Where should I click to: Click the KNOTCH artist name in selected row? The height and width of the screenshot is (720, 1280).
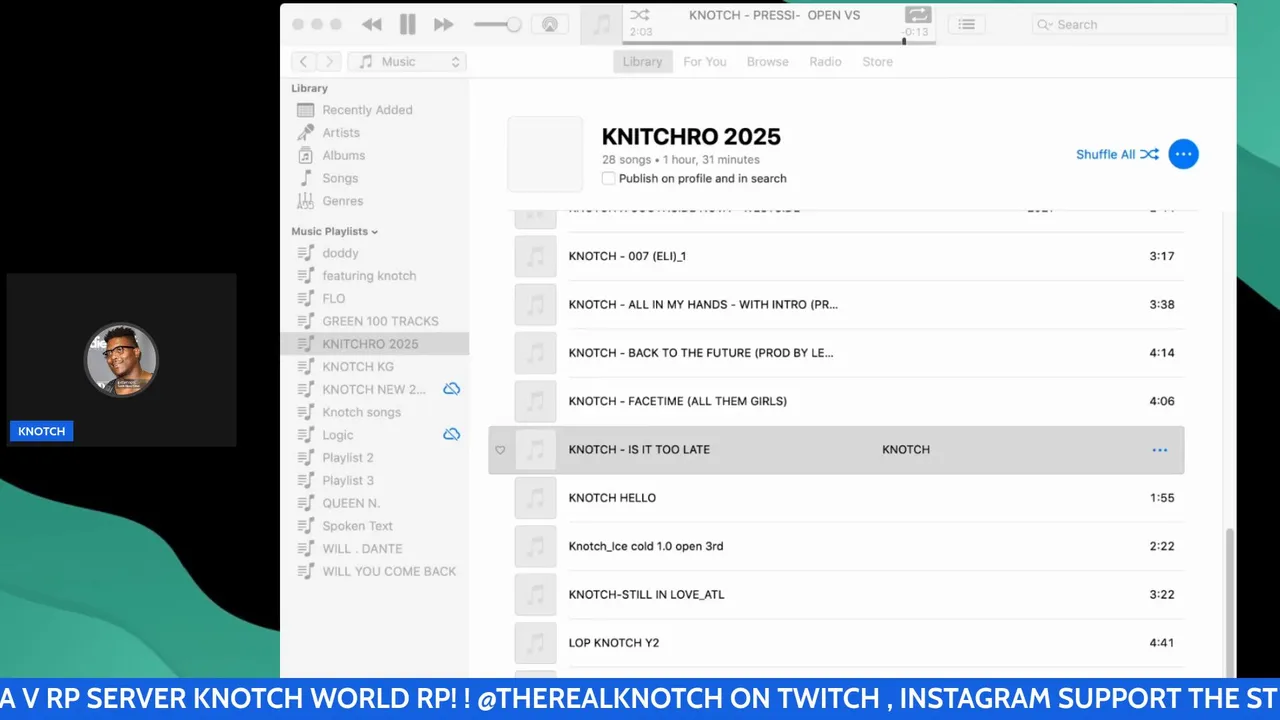click(906, 450)
